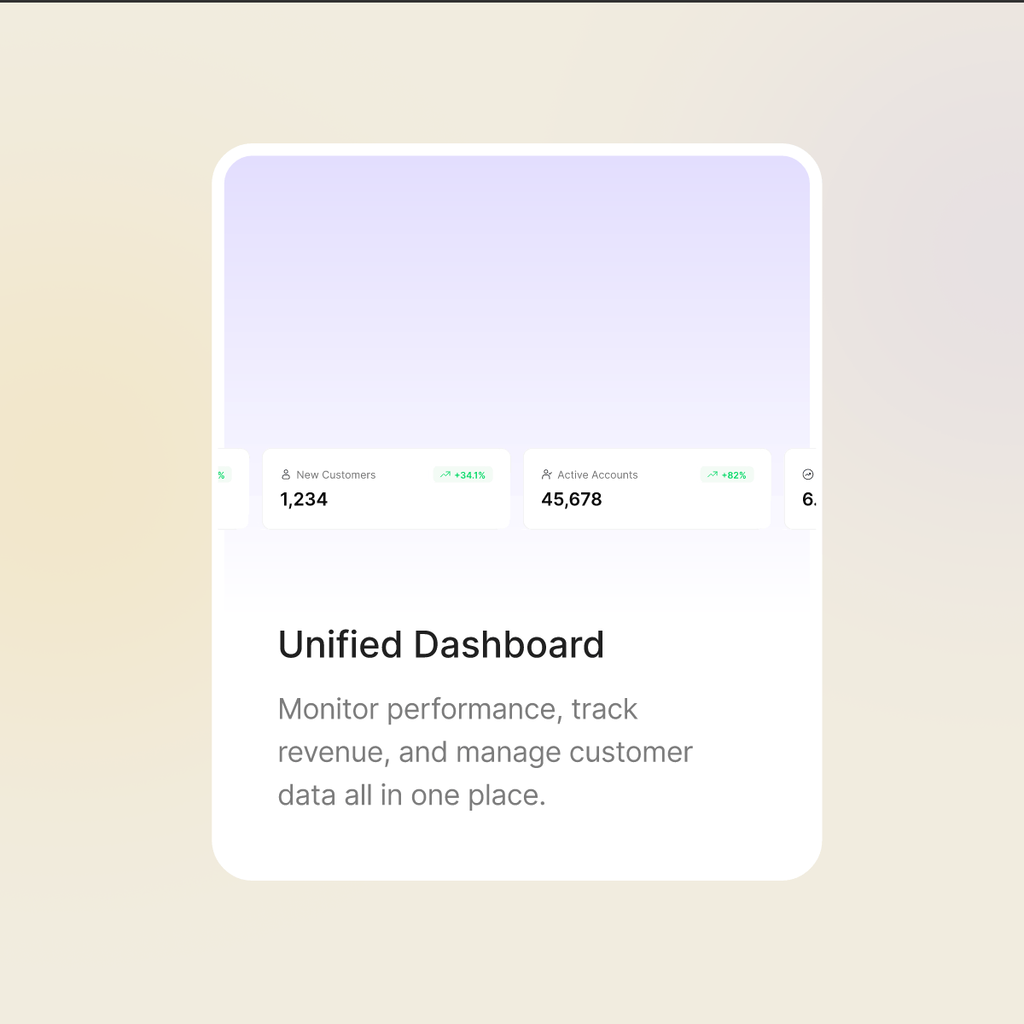The width and height of the screenshot is (1024, 1024).
Task: Click the upward trend arrow beside +34.1%
Action: pos(445,475)
